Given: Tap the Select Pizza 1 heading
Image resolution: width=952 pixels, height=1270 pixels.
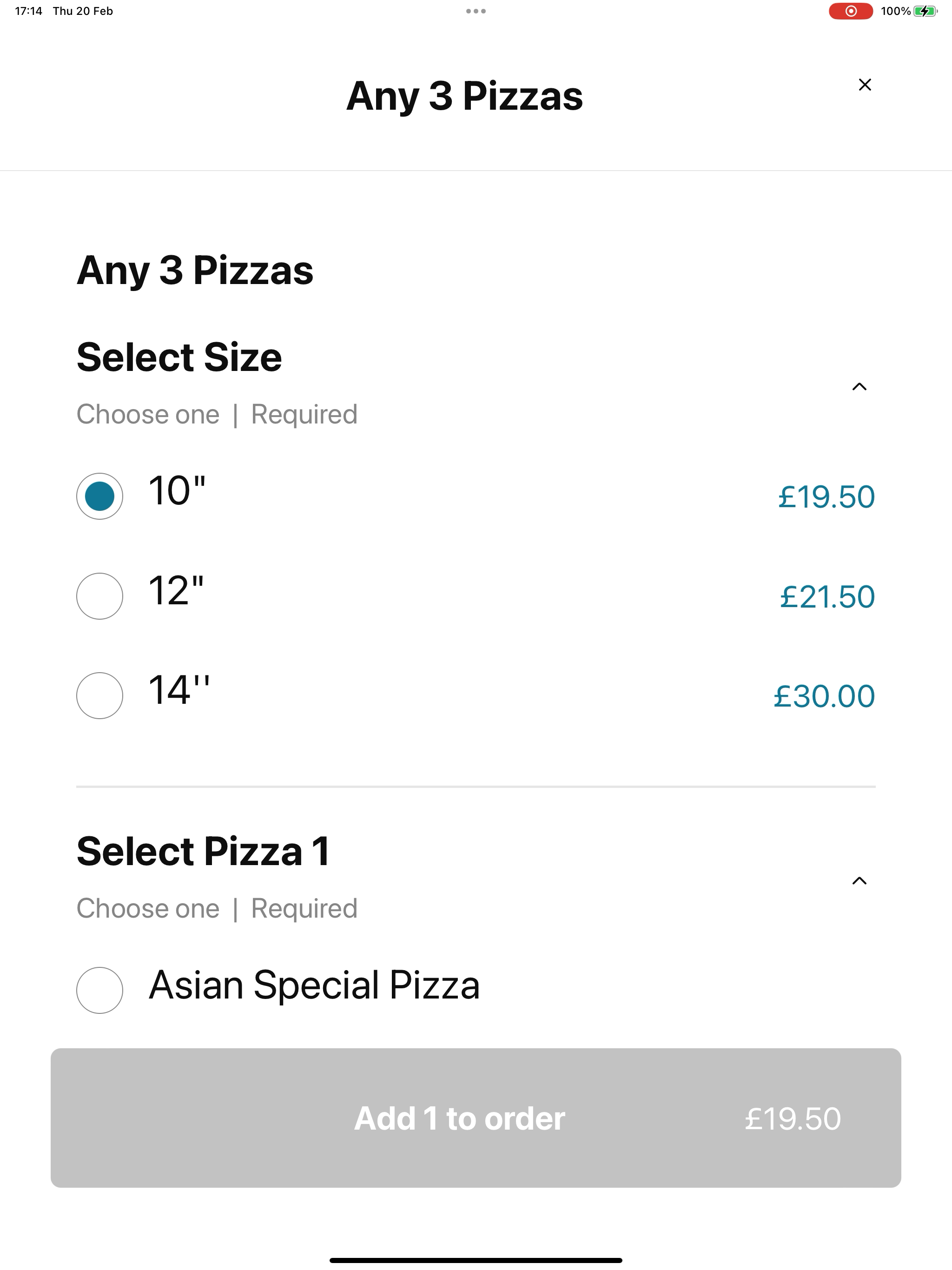Looking at the screenshot, I should point(203,851).
